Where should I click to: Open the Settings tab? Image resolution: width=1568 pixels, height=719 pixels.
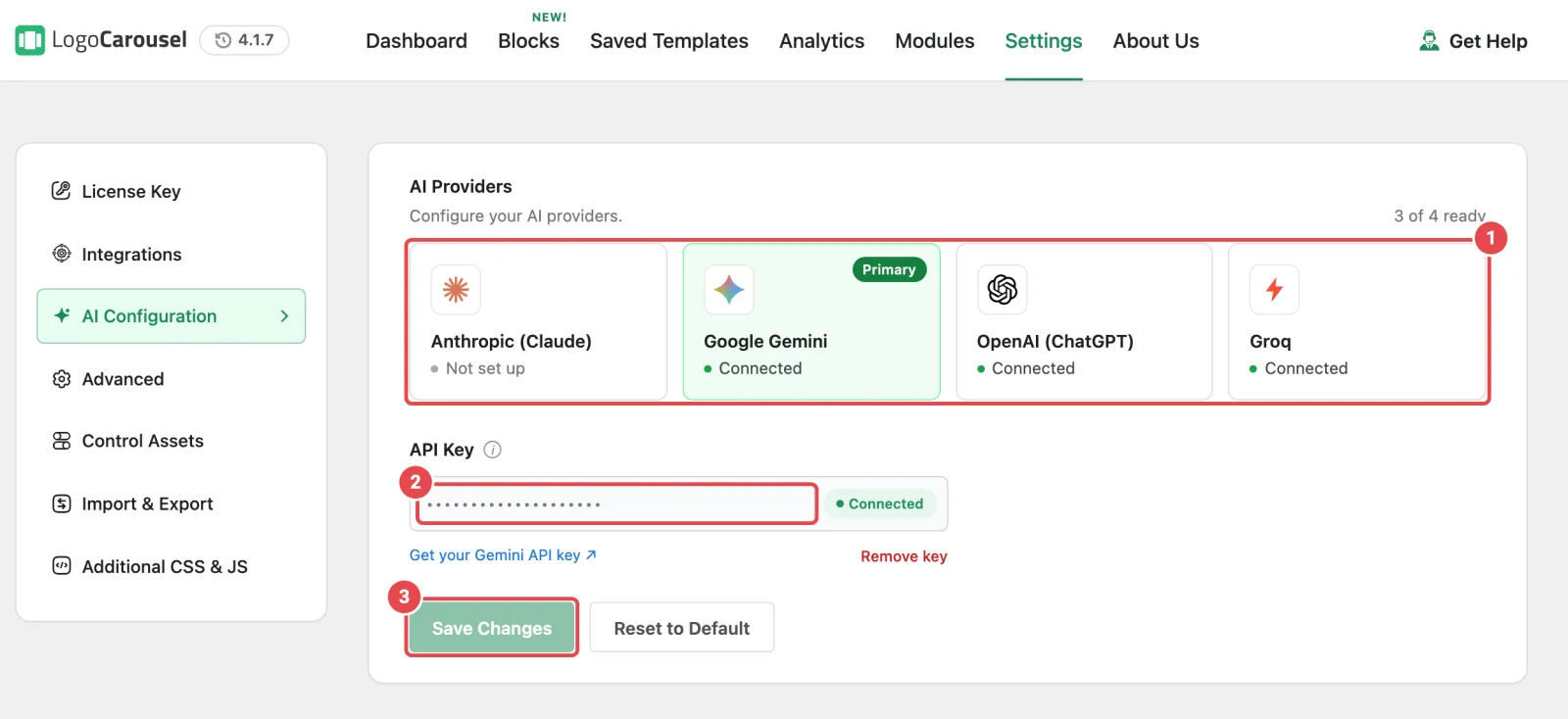(1044, 41)
